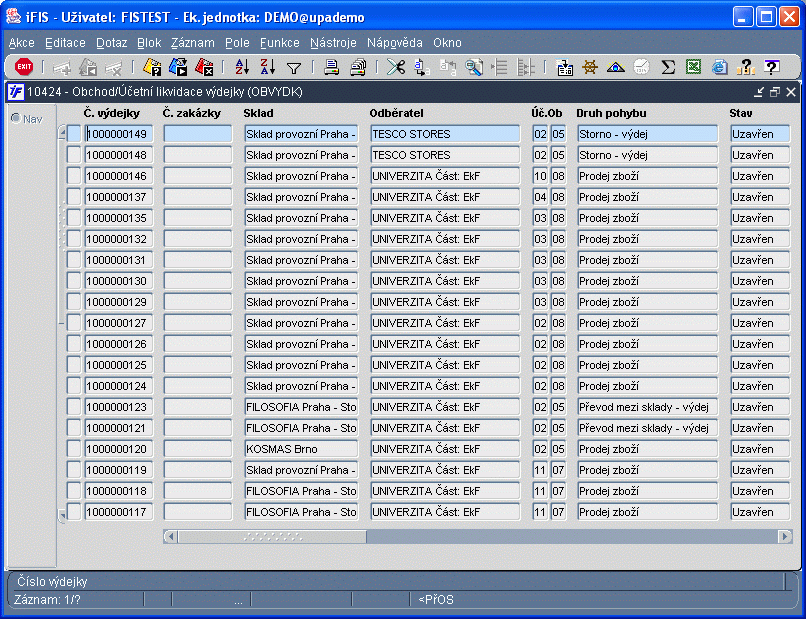Image resolution: width=806 pixels, height=619 pixels.
Task: Click Odběratel TESCO STORES in row 1000000148
Action: [445, 155]
